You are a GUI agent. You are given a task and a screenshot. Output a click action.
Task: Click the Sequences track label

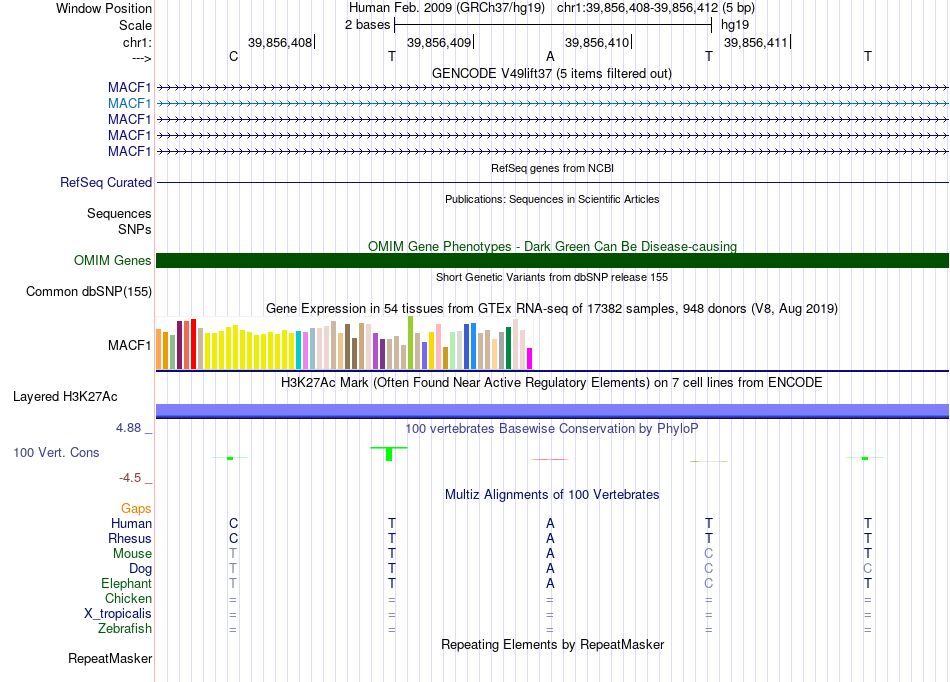[x=119, y=214]
